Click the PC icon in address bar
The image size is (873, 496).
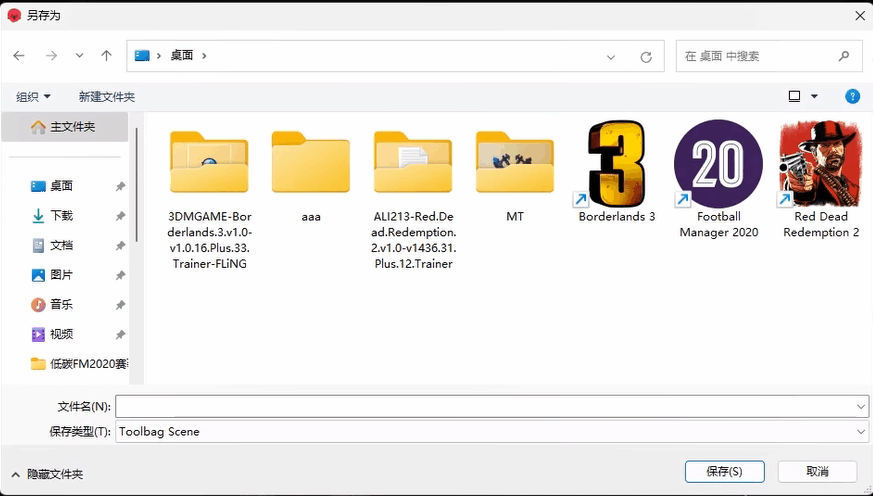tap(143, 56)
